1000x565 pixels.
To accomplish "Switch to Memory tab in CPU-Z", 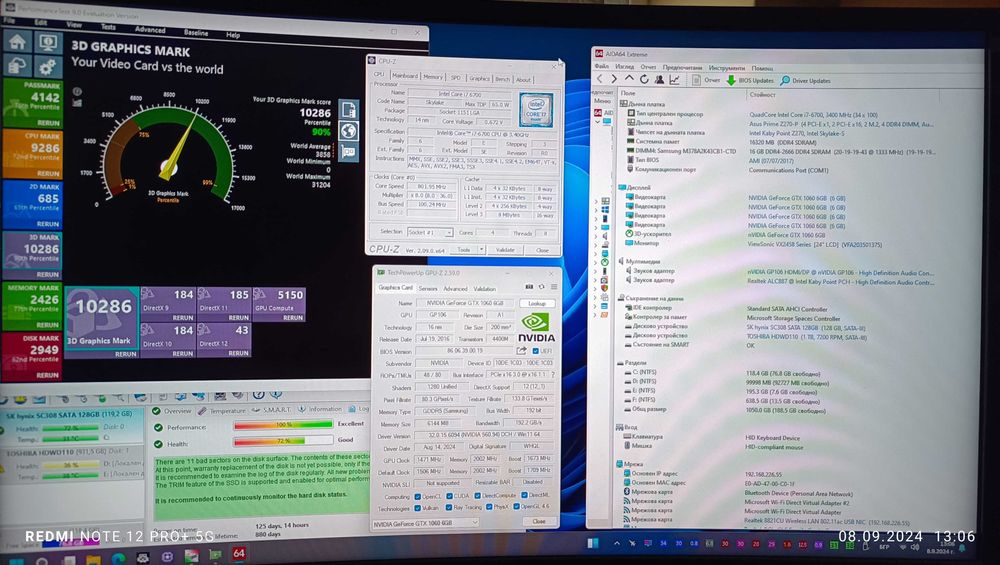I will (433, 77).
